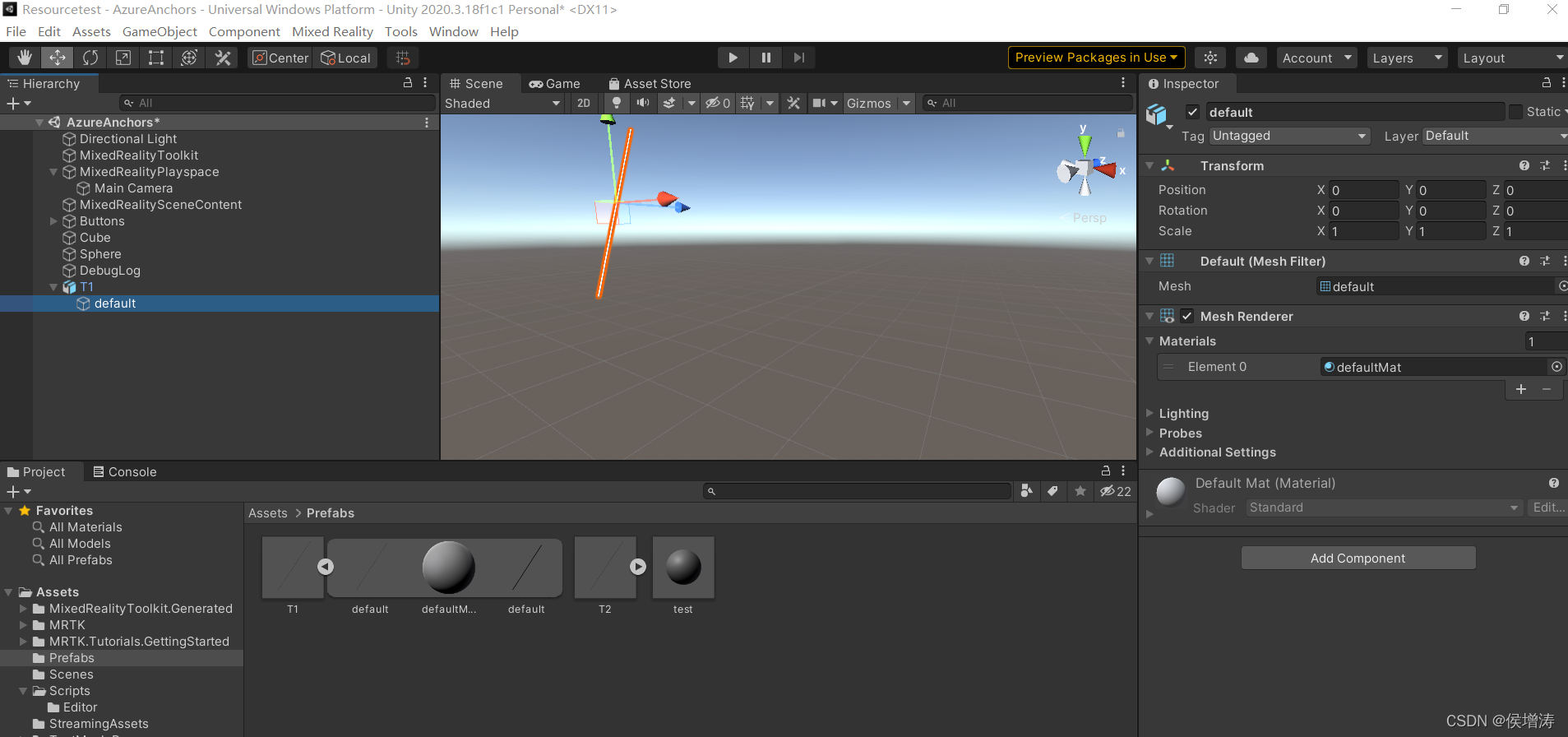
Task: Add a material element with plus
Action: pyautogui.click(x=1521, y=389)
